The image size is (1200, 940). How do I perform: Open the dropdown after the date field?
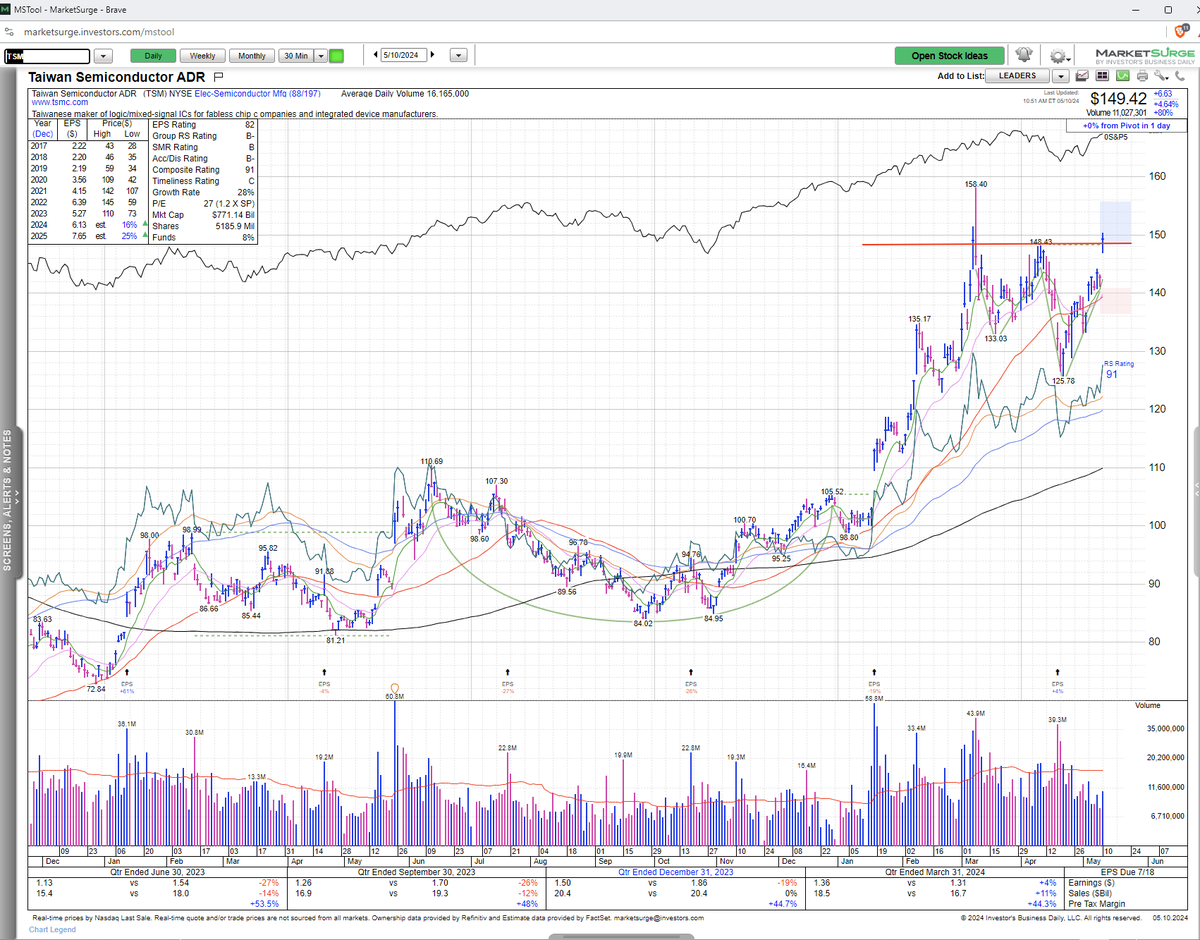(460, 56)
